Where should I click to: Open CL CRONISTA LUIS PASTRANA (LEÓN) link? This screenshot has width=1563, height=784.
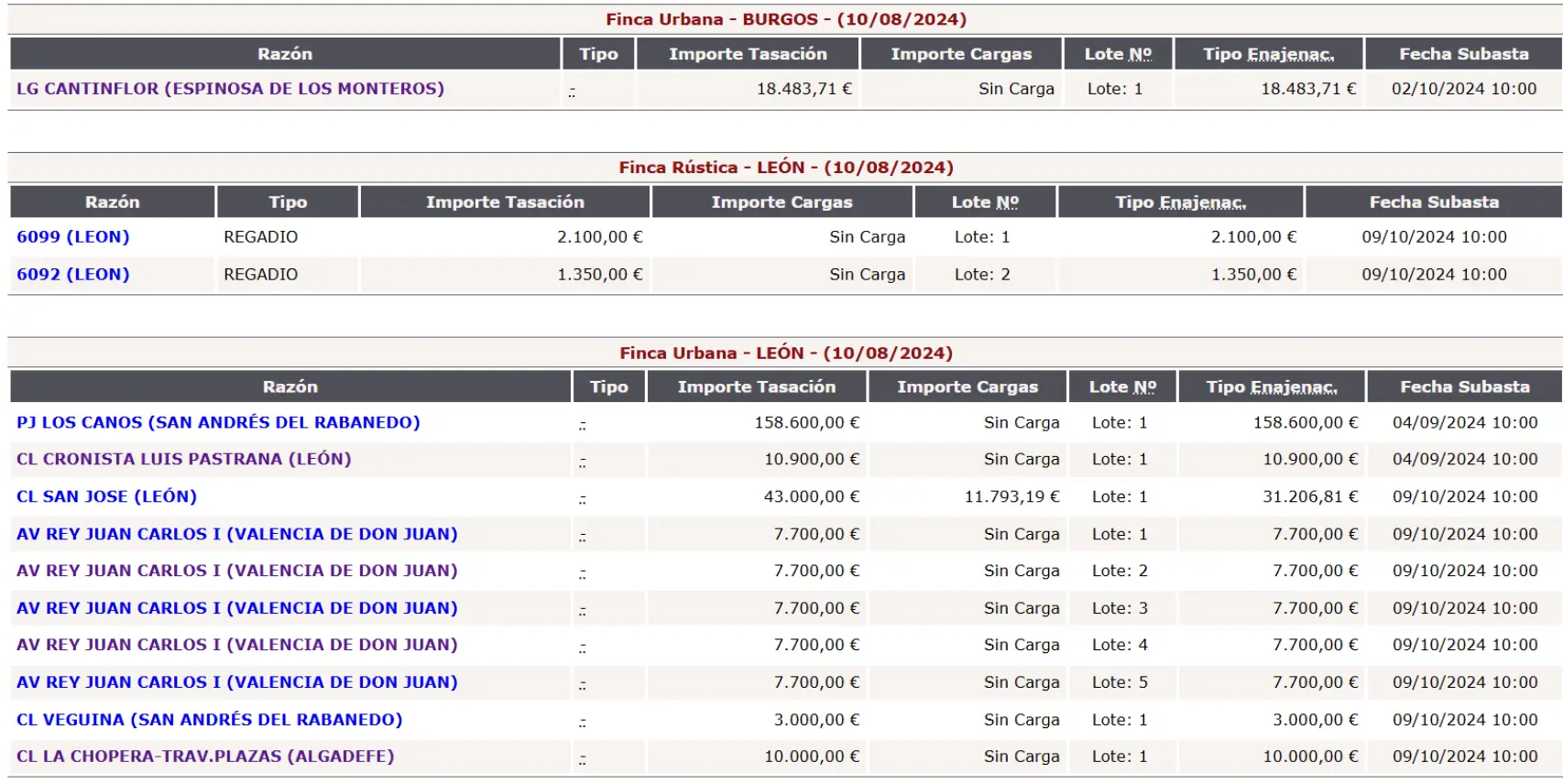[x=184, y=459]
